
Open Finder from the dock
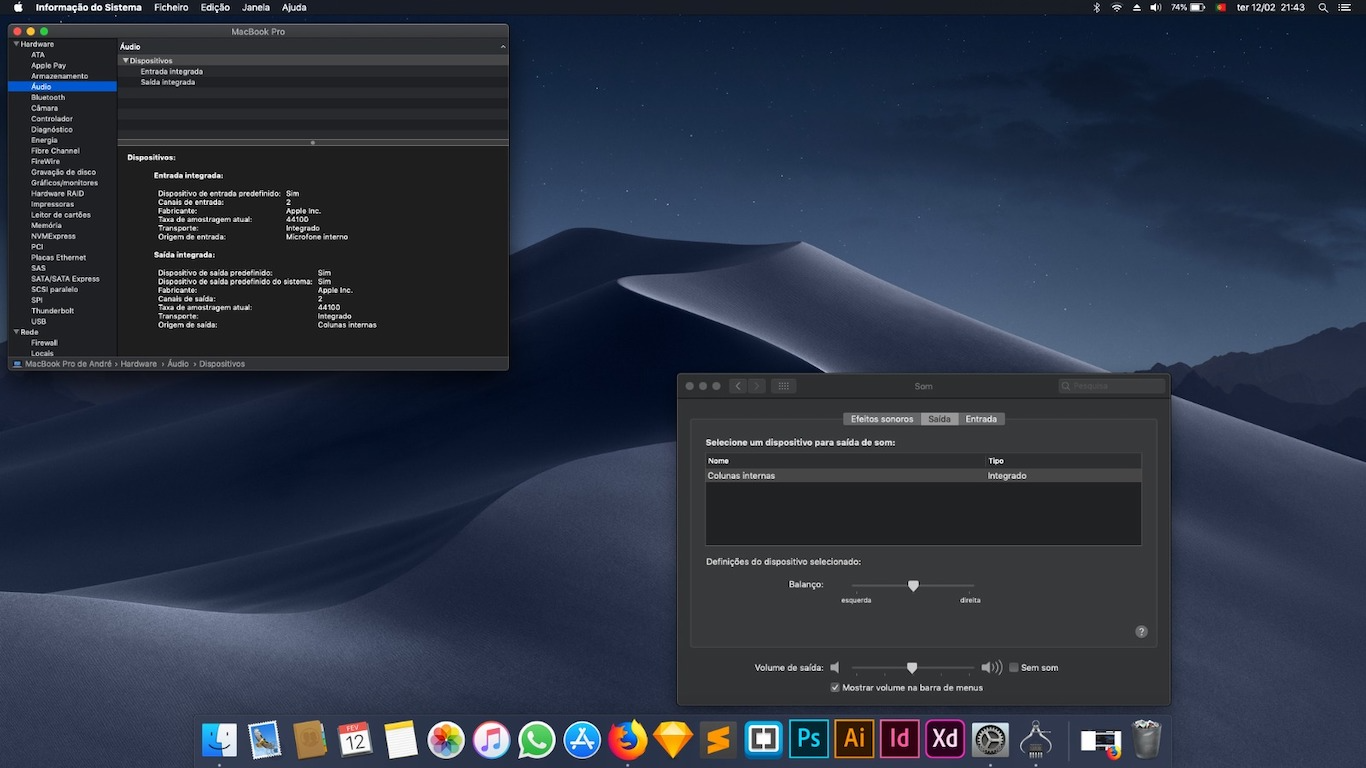219,740
